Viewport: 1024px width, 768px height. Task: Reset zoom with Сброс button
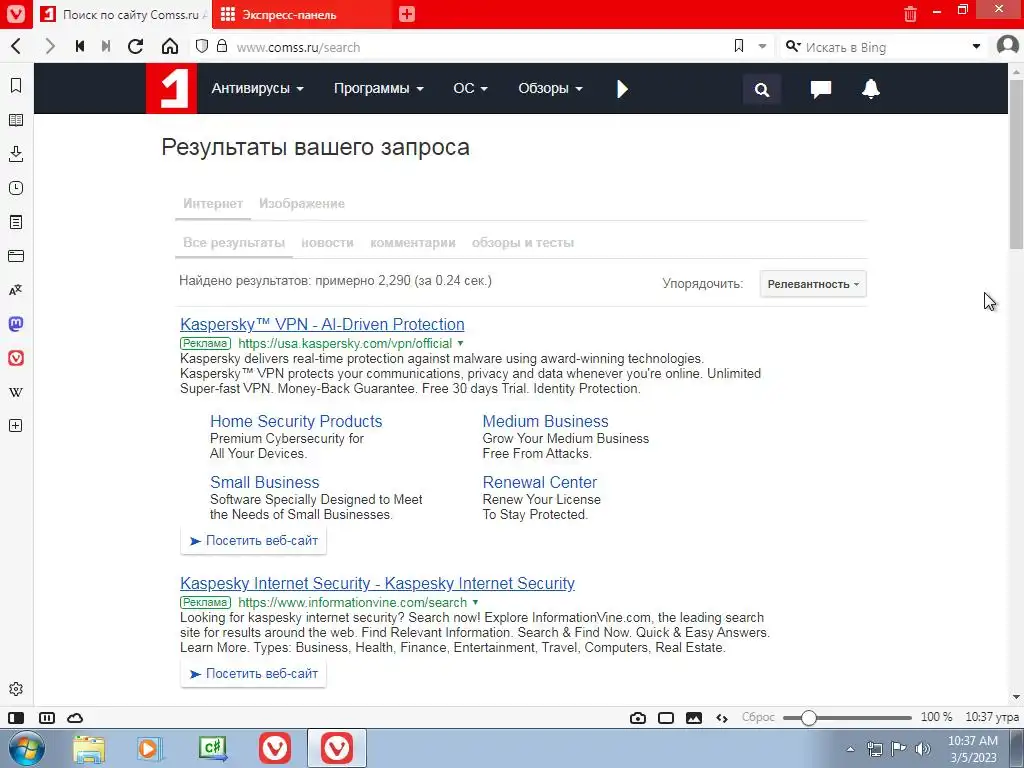758,717
